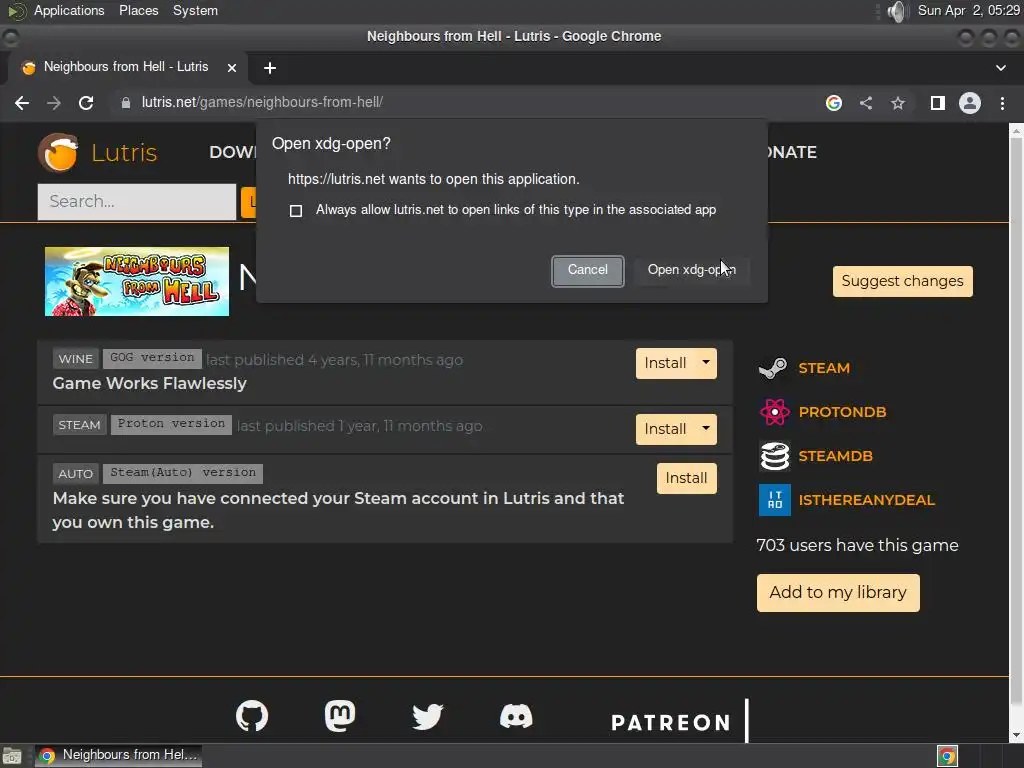Tick Always allow lutris.net checkbox
The height and width of the screenshot is (768, 1024).
[x=296, y=211]
